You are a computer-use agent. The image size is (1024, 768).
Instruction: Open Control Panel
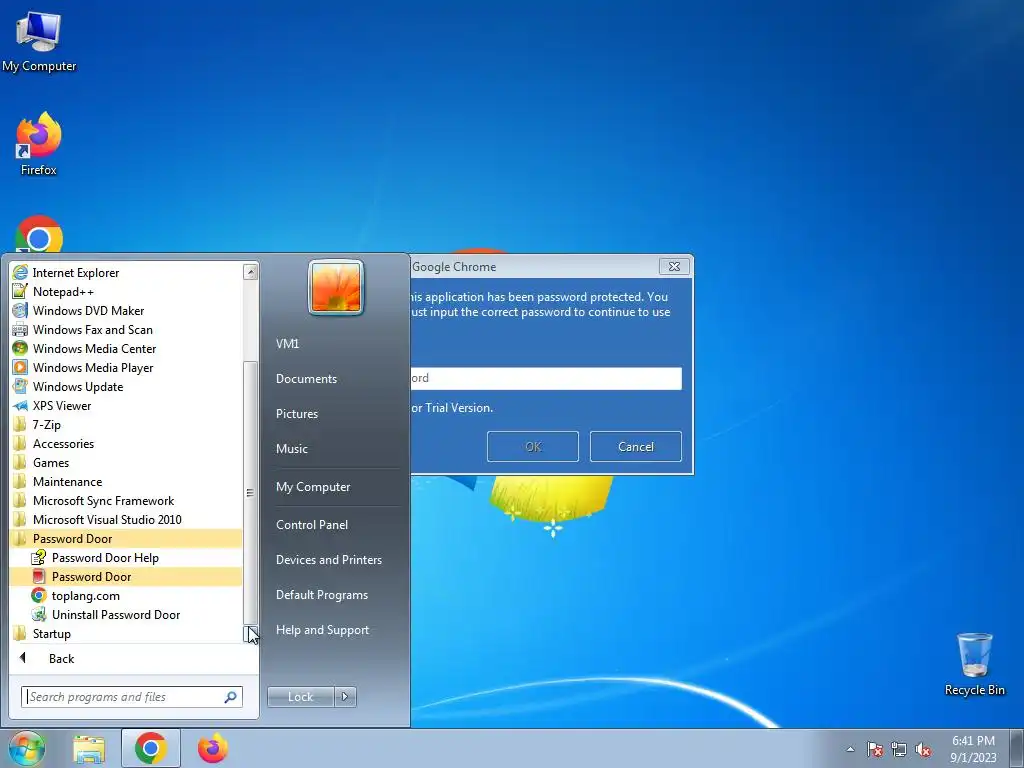pos(336,524)
